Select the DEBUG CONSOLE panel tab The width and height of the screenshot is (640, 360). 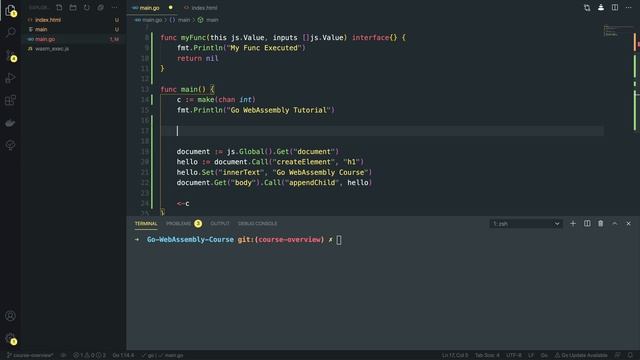[257, 223]
